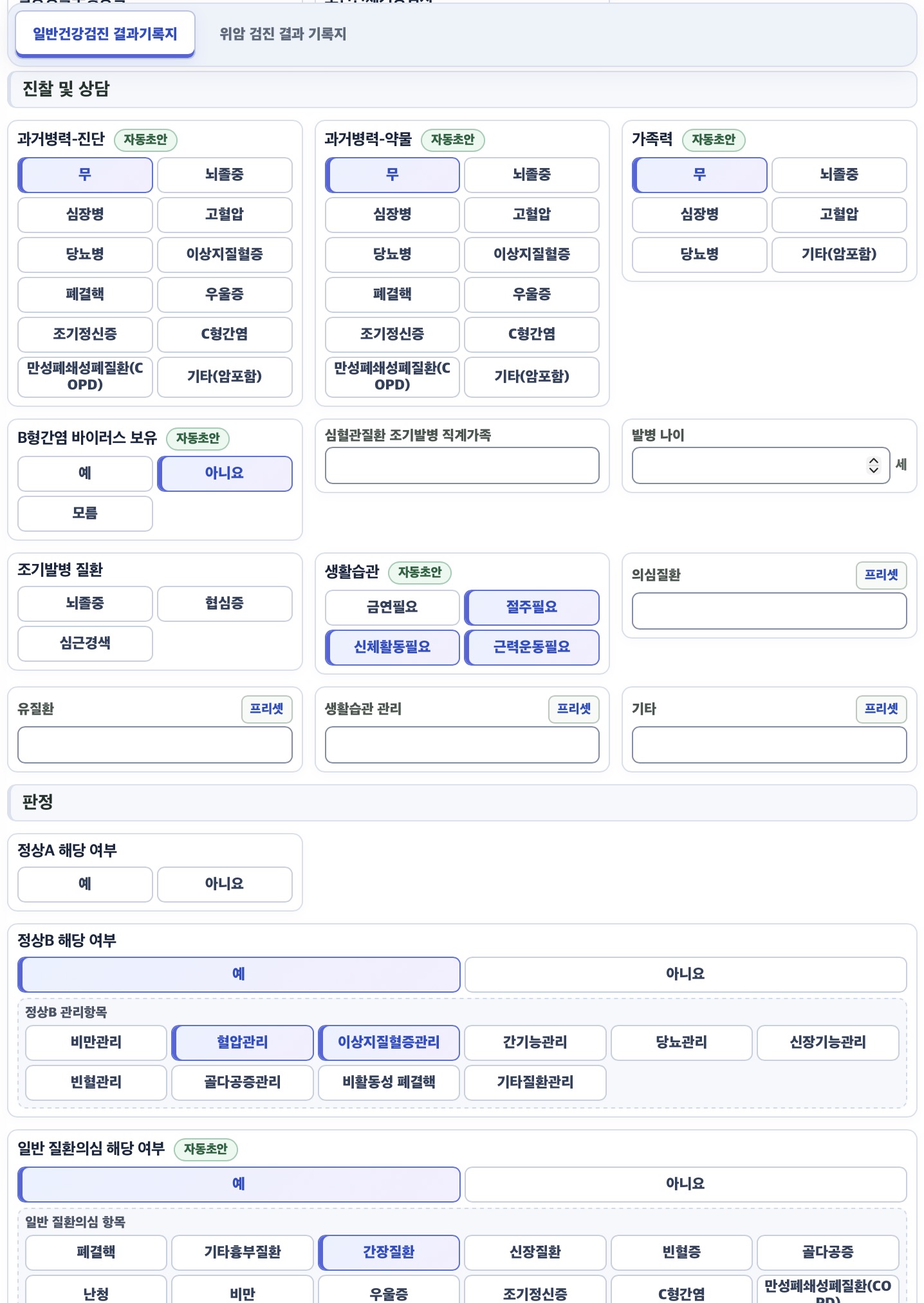
Task: Choose 예 for B형간염 바이러스 보유
Action: 85,474
